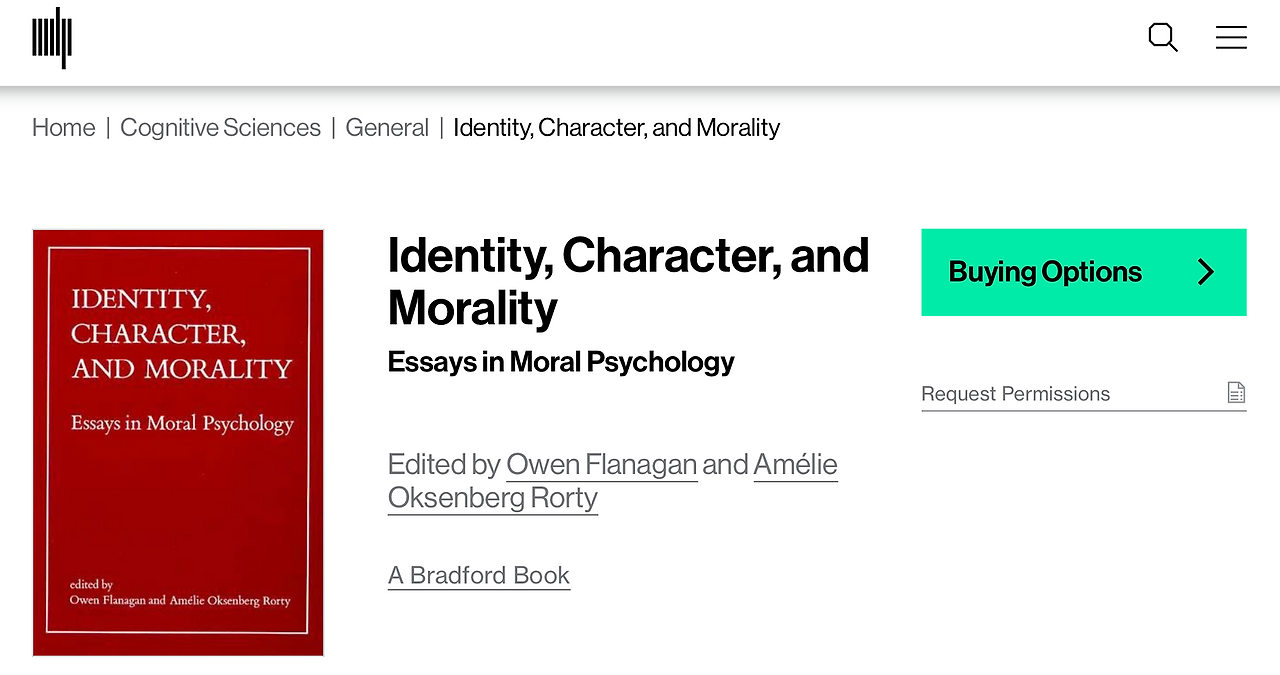1280x675 pixels.
Task: Click the current page breadcrumb title
Action: (x=616, y=128)
